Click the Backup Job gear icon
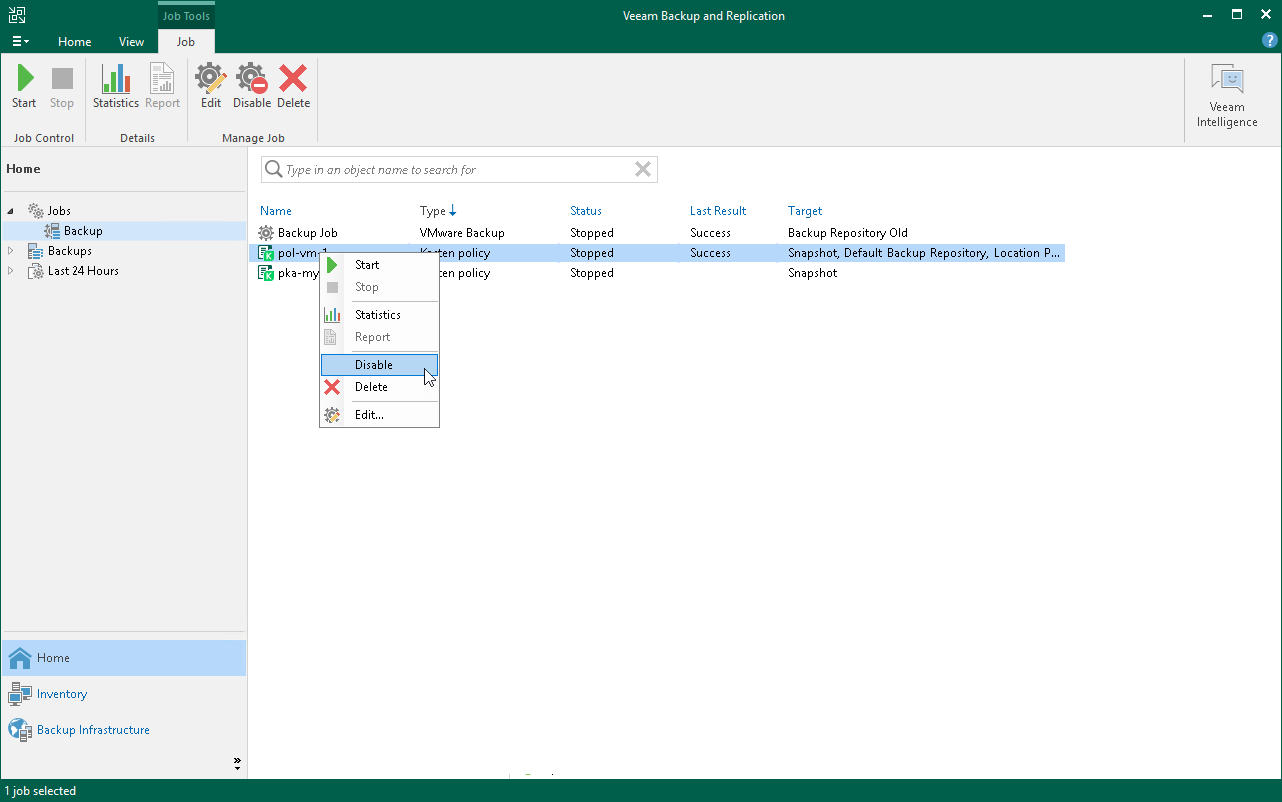 coord(266,233)
